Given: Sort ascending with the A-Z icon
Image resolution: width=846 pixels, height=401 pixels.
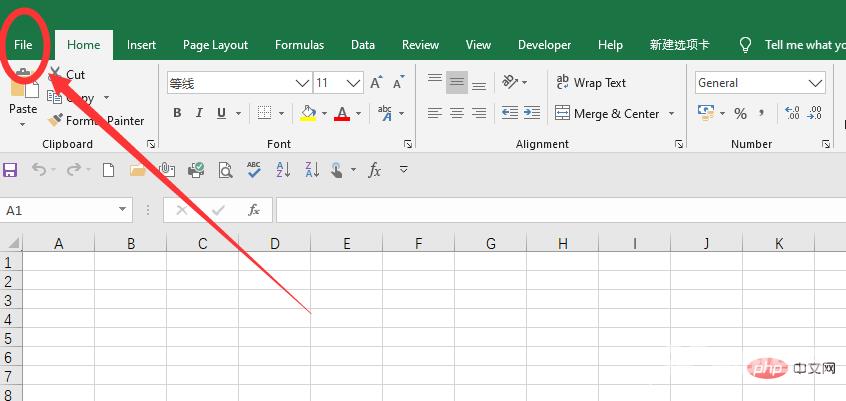Looking at the screenshot, I should [x=282, y=170].
